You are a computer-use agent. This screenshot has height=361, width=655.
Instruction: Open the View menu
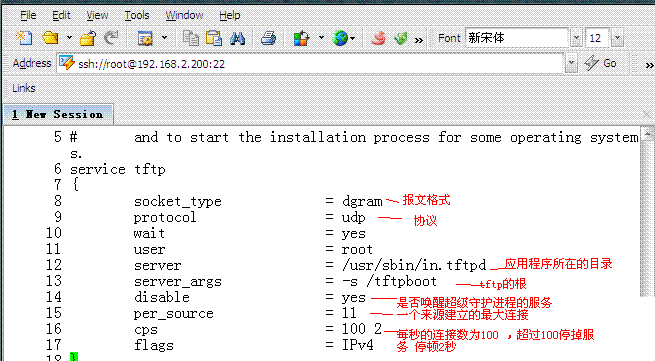pos(97,15)
